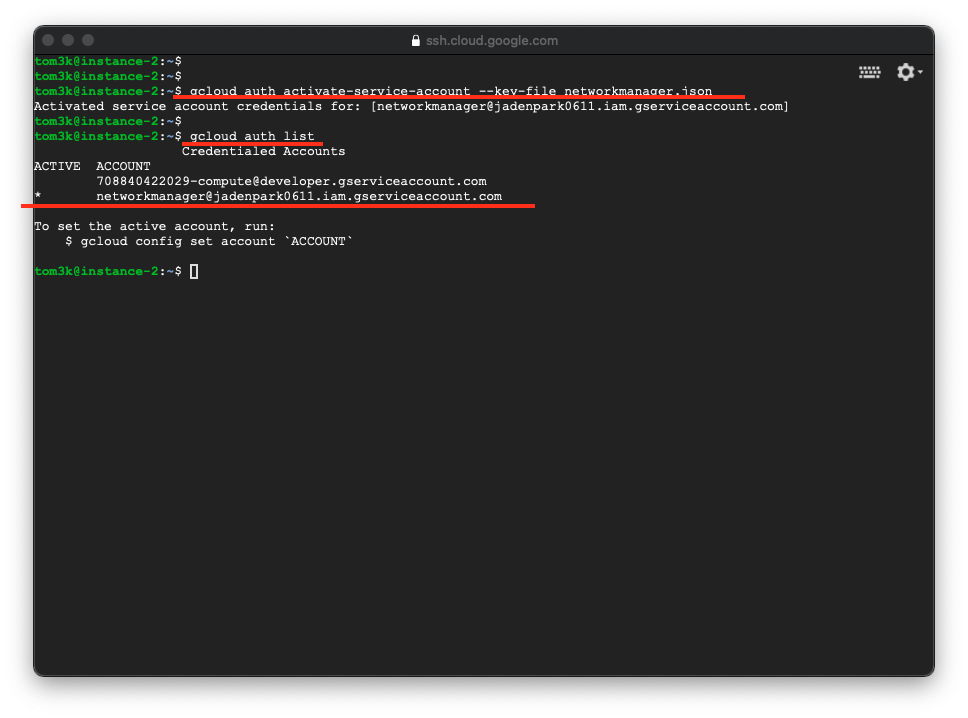The height and width of the screenshot is (718, 968).
Task: Open the on-screen keyboard icon
Action: coord(869,73)
